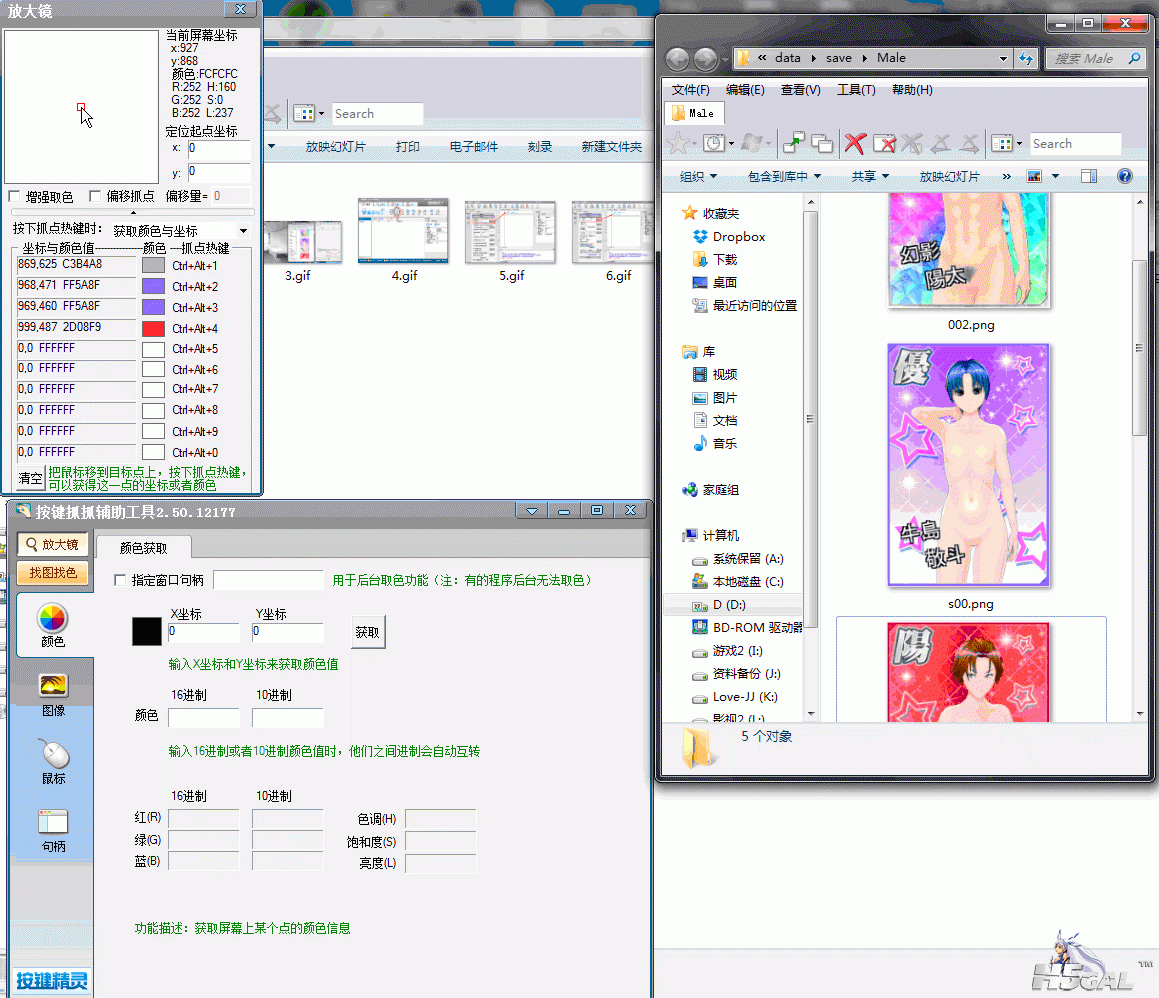Click the thumbnail view change icon
1159x998 pixels.
(1034, 176)
